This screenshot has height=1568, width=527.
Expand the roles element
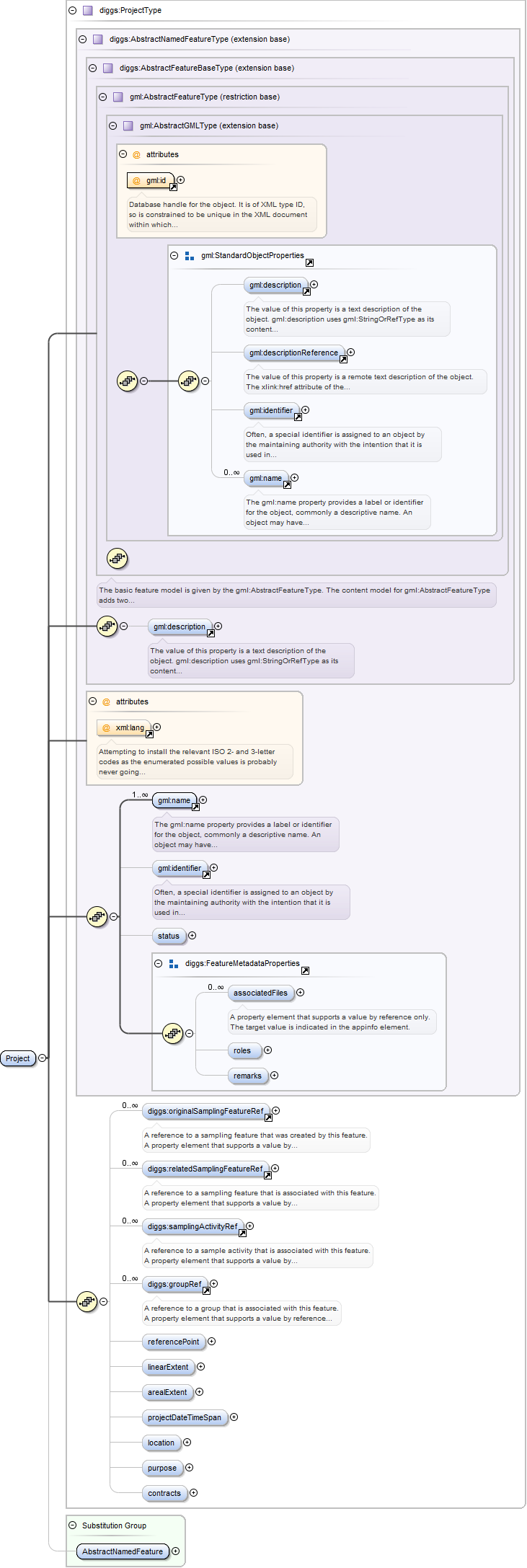(267, 1050)
